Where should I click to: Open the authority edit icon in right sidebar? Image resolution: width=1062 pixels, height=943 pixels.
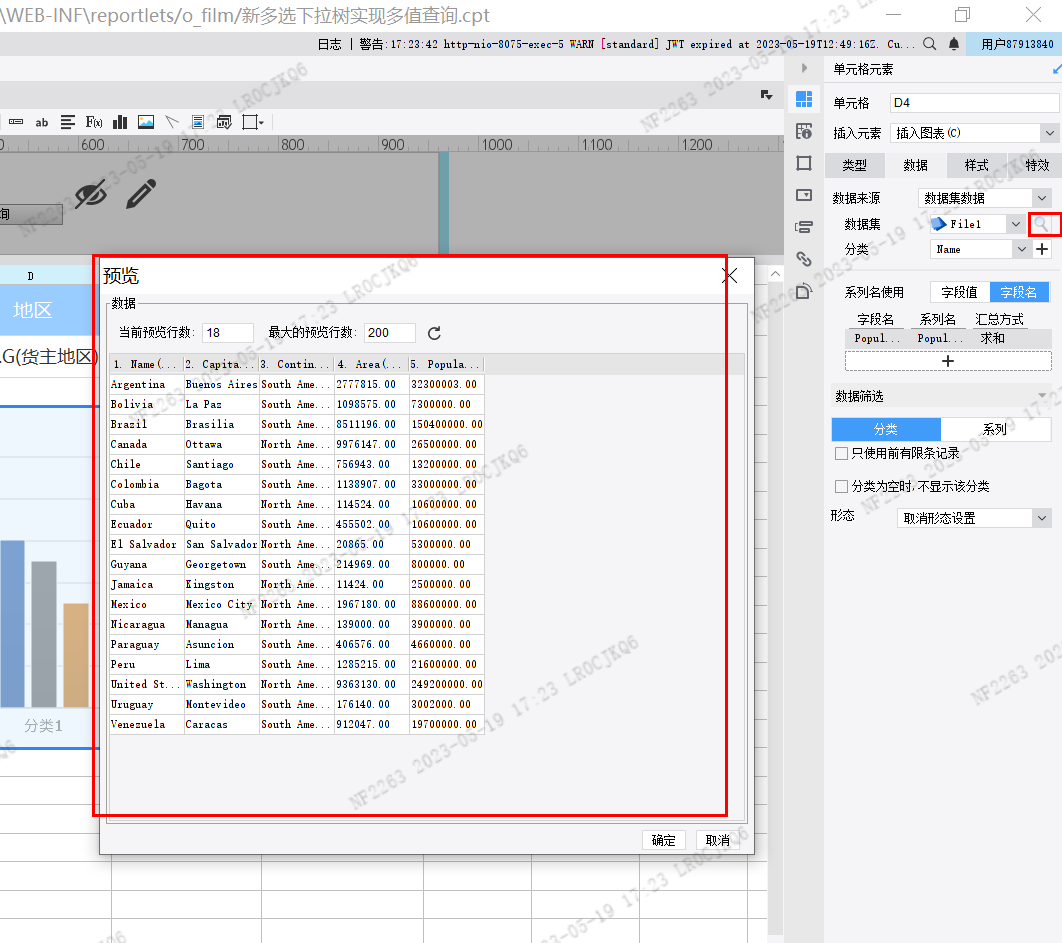tap(804, 291)
